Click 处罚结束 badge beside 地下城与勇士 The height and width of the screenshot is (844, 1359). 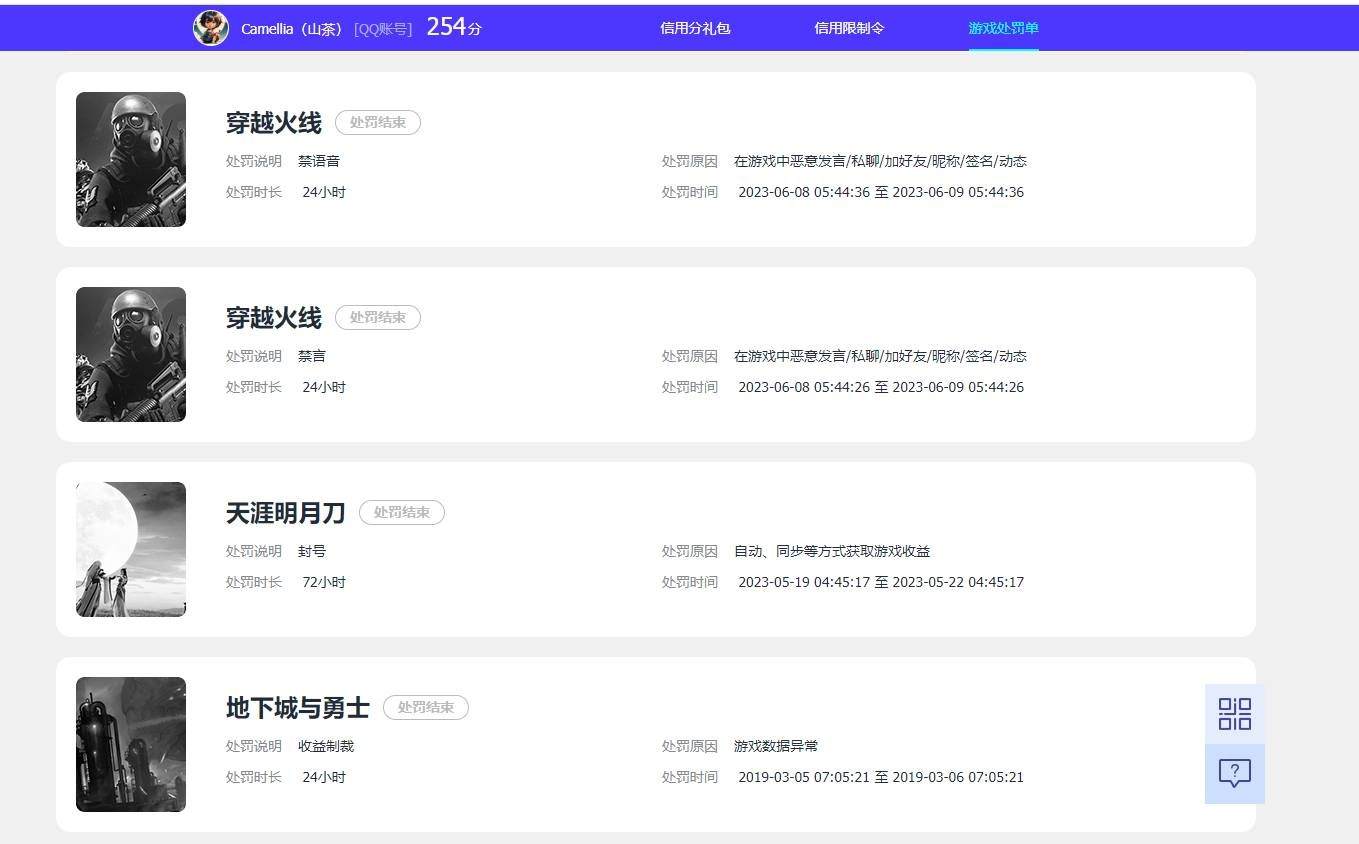click(426, 708)
